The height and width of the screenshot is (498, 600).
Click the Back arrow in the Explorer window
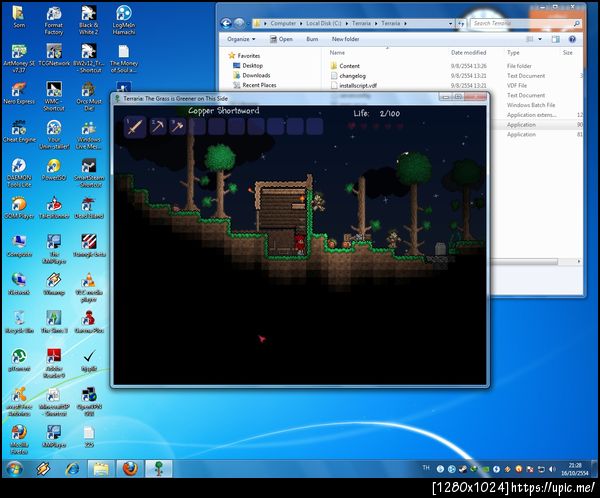[x=226, y=23]
